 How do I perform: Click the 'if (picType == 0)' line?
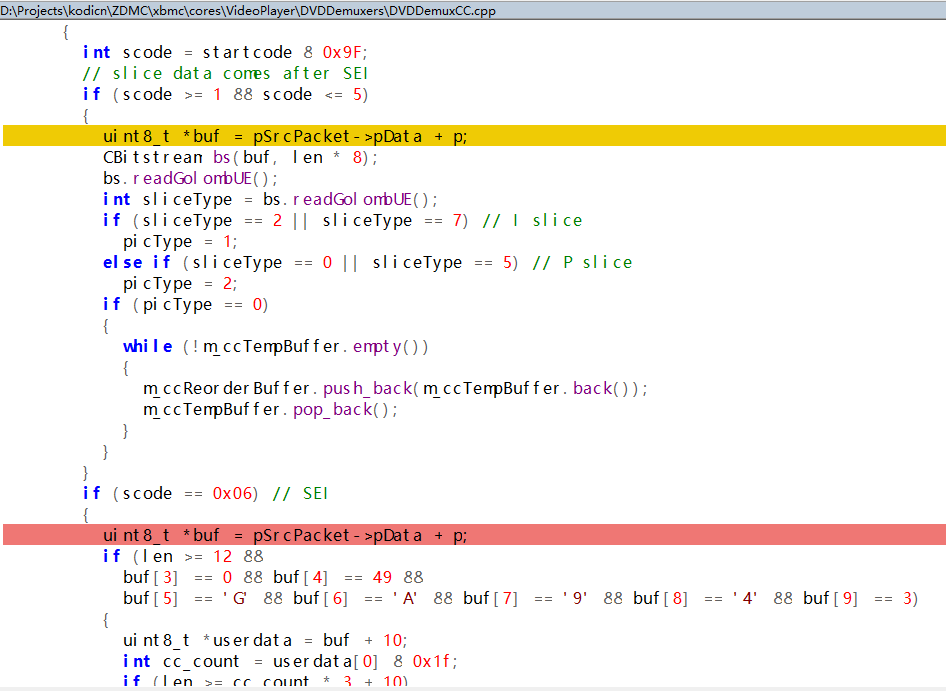click(x=185, y=304)
